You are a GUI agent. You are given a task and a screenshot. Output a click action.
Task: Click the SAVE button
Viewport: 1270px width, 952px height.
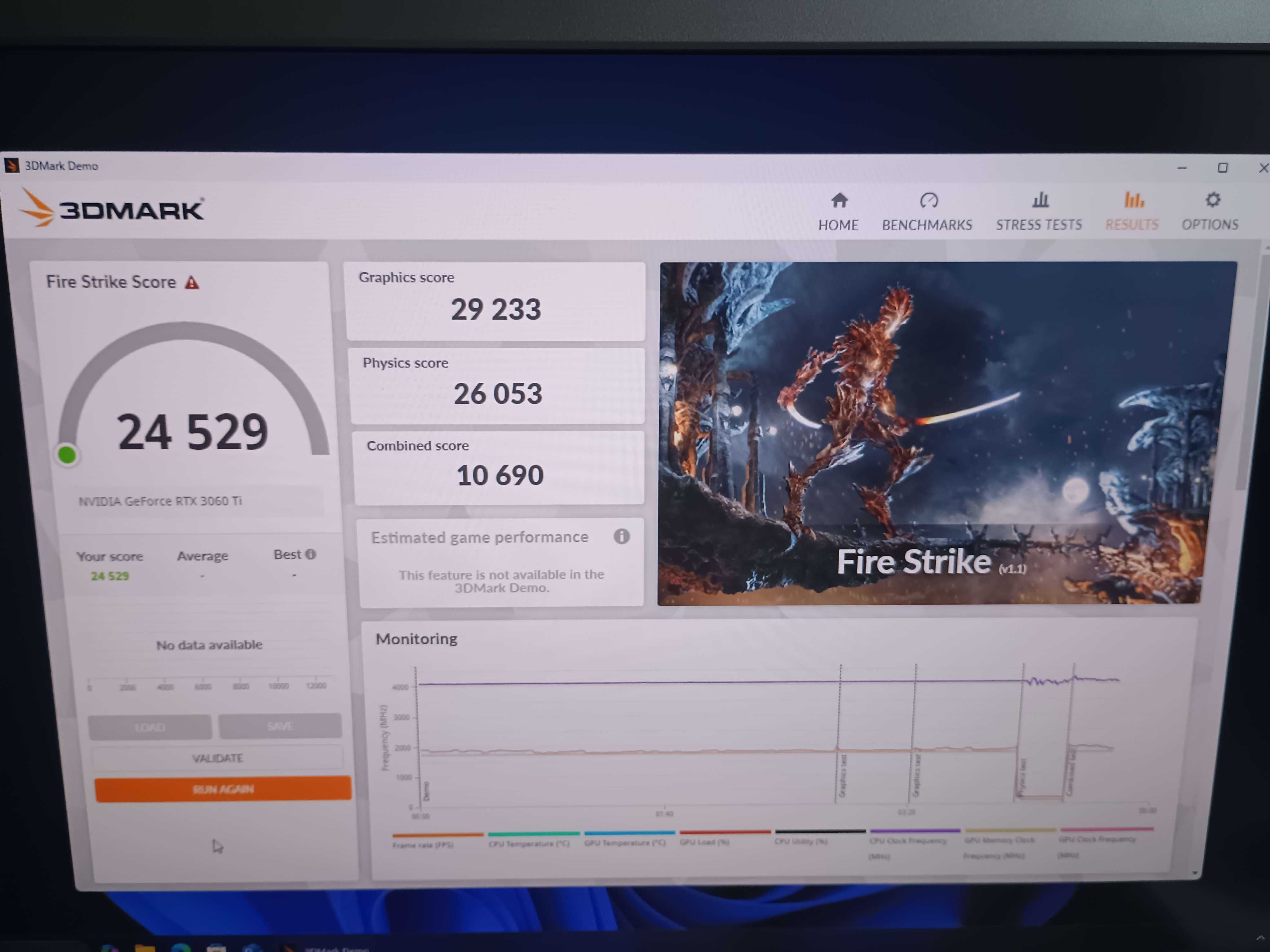(280, 726)
